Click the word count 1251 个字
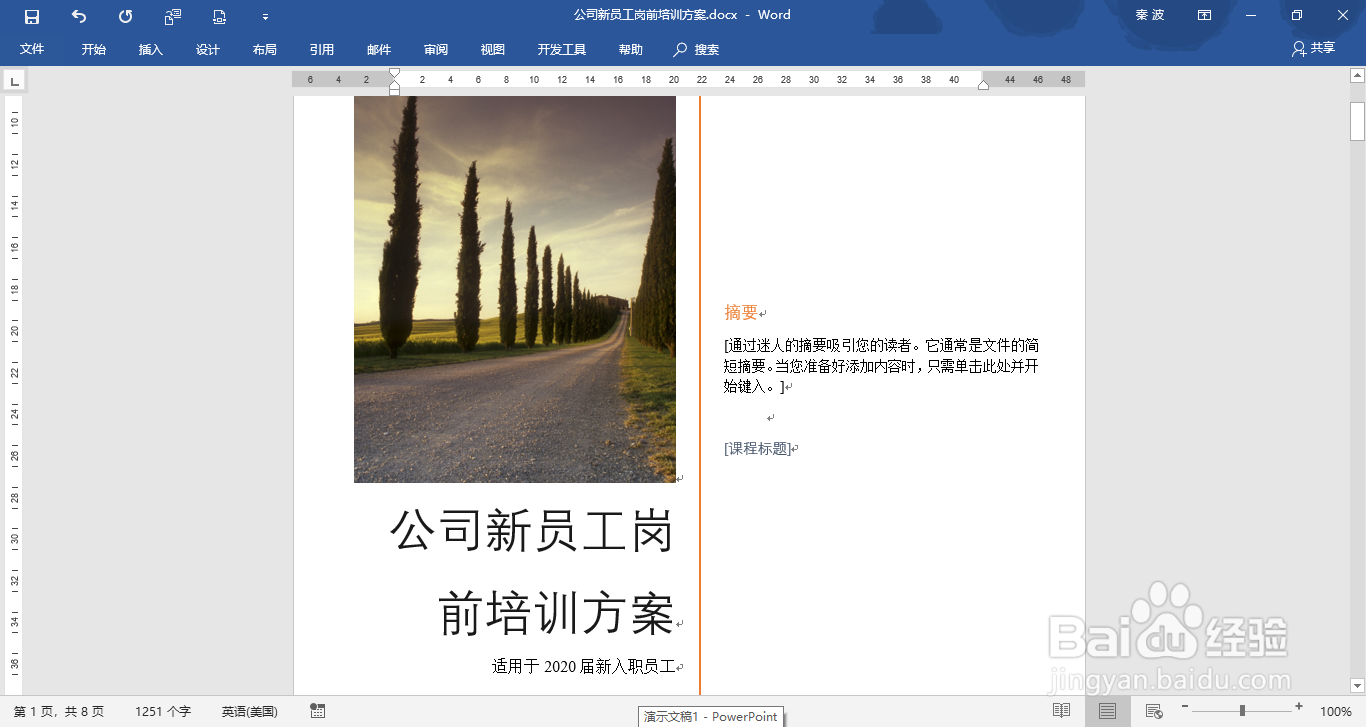The height and width of the screenshot is (727, 1366). (x=163, y=712)
